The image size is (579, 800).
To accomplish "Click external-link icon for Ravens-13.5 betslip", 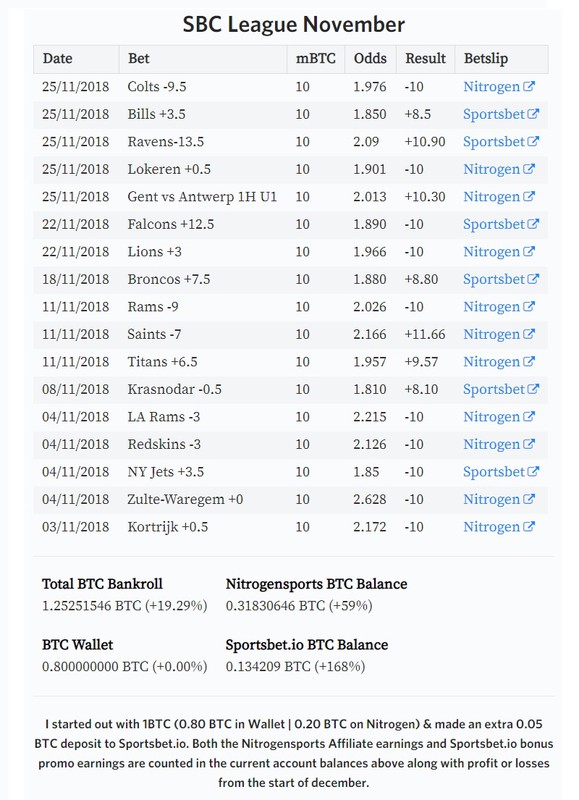I will tap(533, 141).
